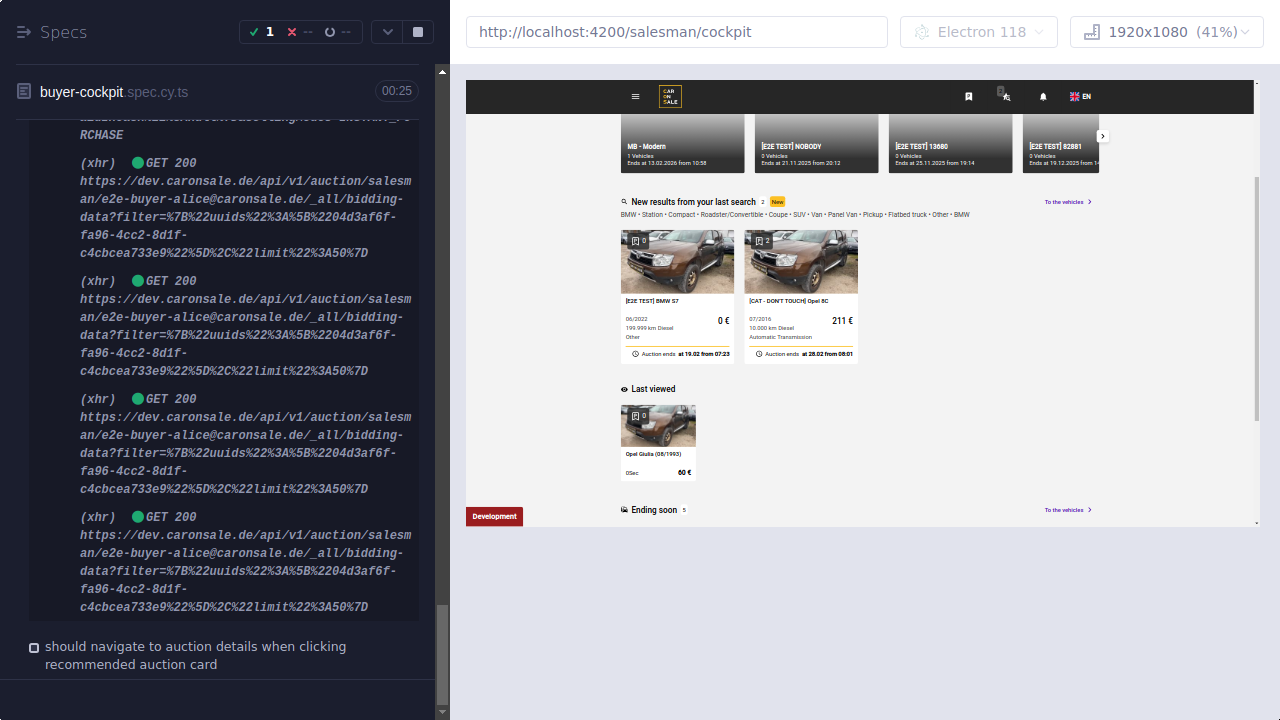Open the Electron 118 browser dropdown
1280x720 pixels.
[x=978, y=31]
